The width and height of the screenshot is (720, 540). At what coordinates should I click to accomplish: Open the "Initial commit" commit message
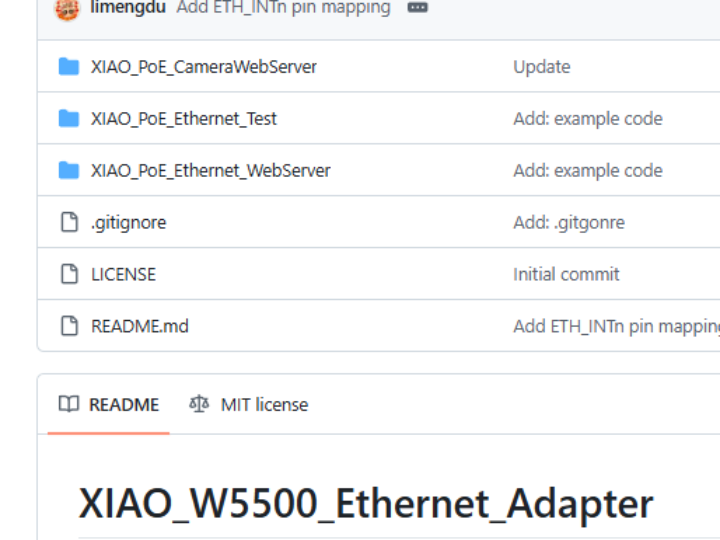point(566,274)
